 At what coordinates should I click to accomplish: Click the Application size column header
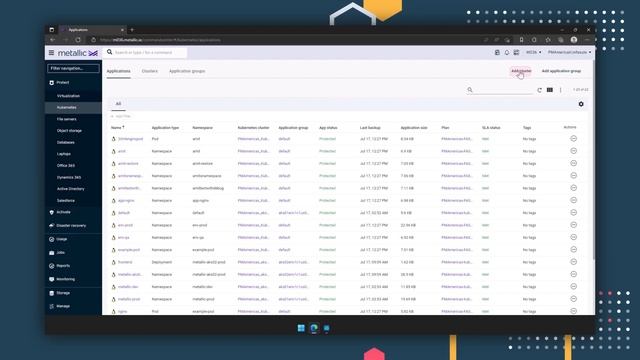coord(414,128)
